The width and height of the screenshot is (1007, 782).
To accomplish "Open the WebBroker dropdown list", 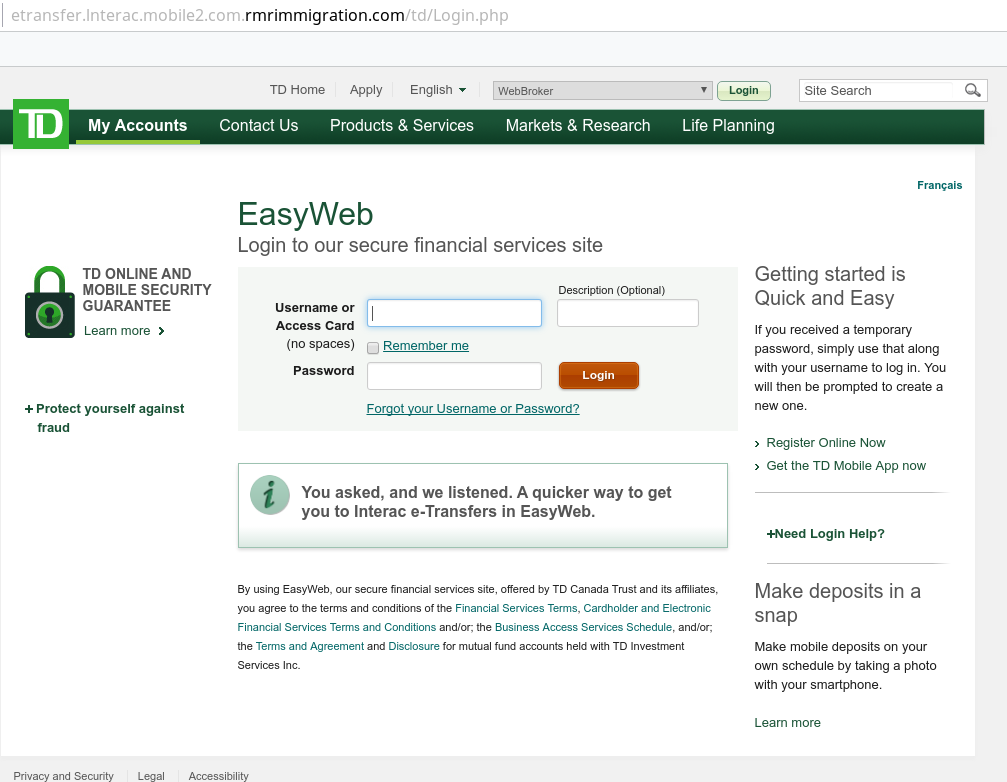I will click(602, 91).
